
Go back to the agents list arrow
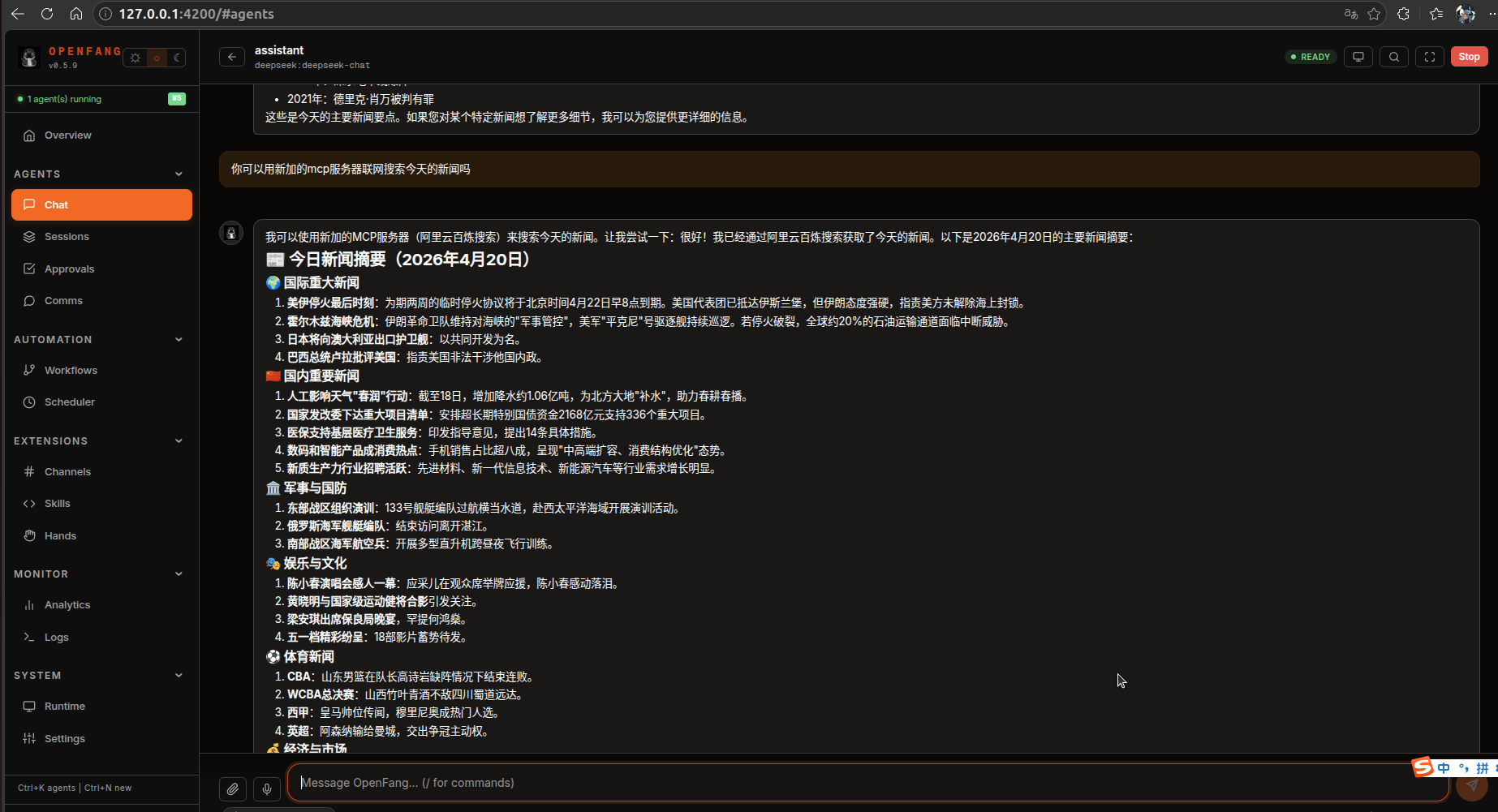[x=232, y=57]
